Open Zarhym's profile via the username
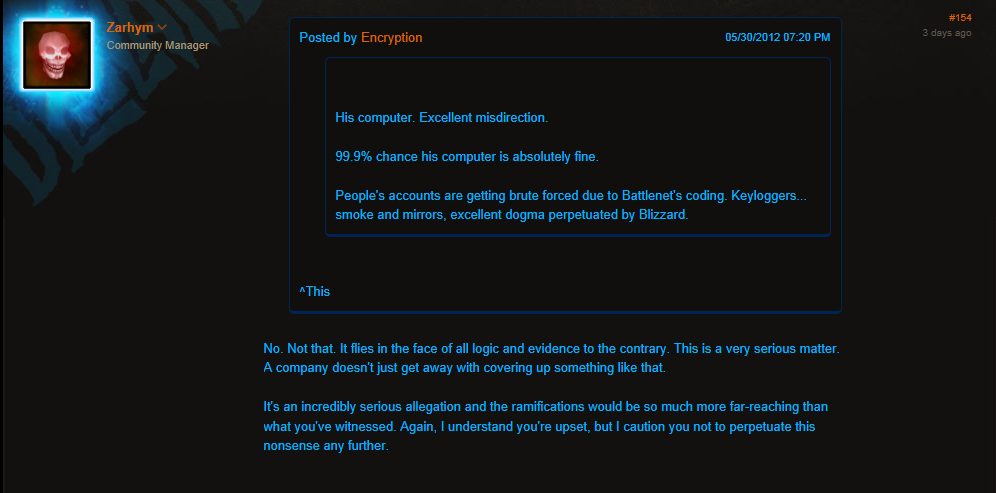This screenshot has width=996, height=493. (x=130, y=28)
